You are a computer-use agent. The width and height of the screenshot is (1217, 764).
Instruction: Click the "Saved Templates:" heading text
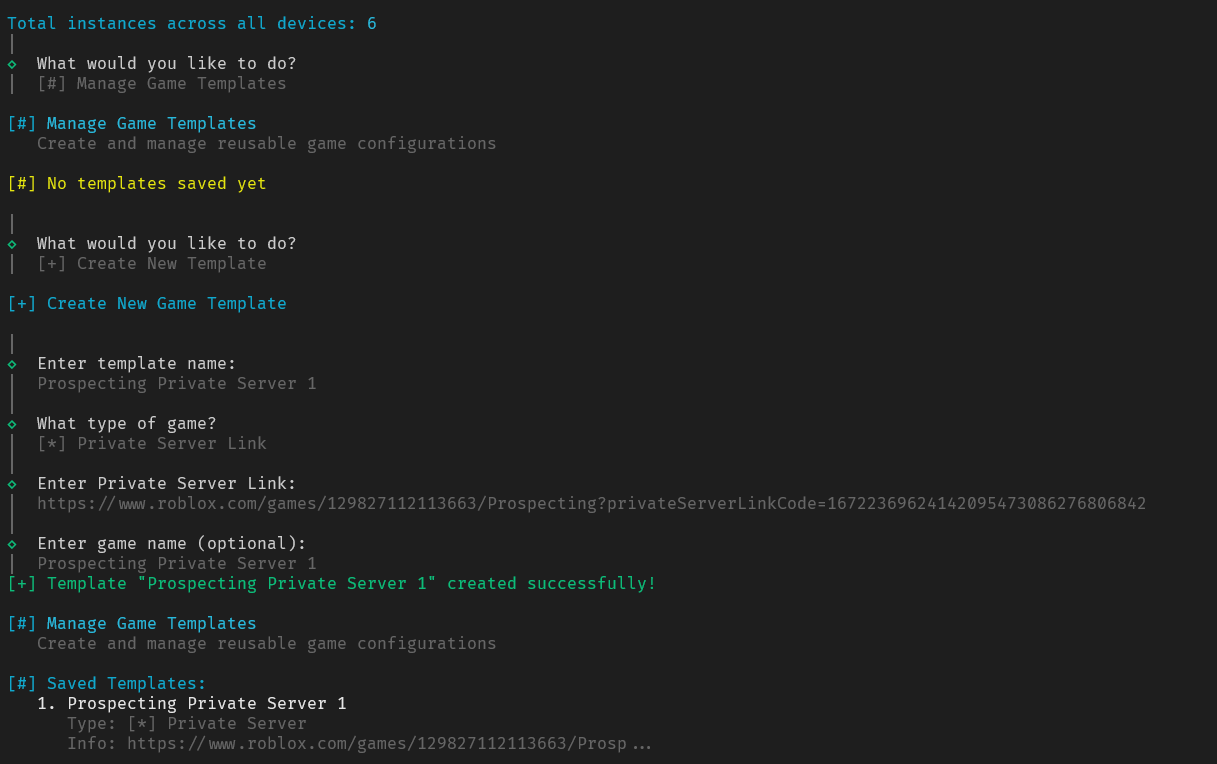point(127,684)
